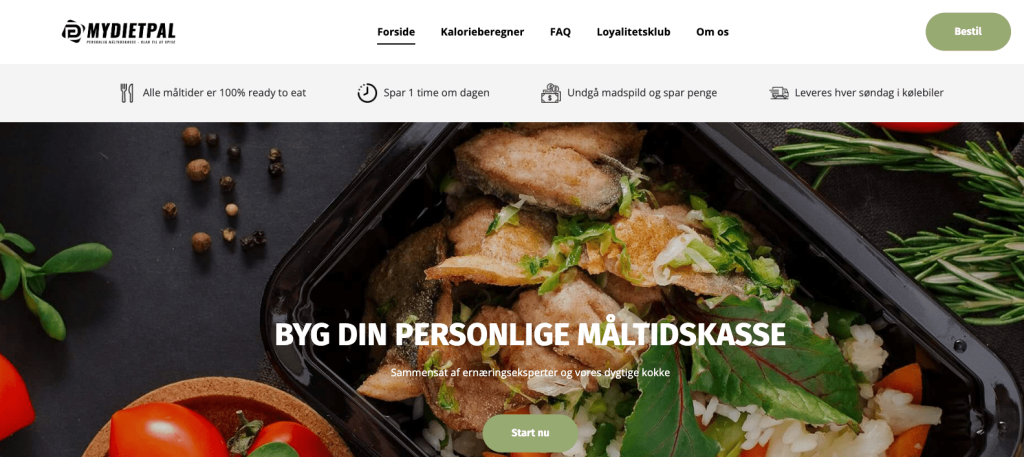Viewport: 1024px width, 457px height.
Task: Select 'Alle måltider er 100% ready to eat' text
Action: (x=225, y=93)
